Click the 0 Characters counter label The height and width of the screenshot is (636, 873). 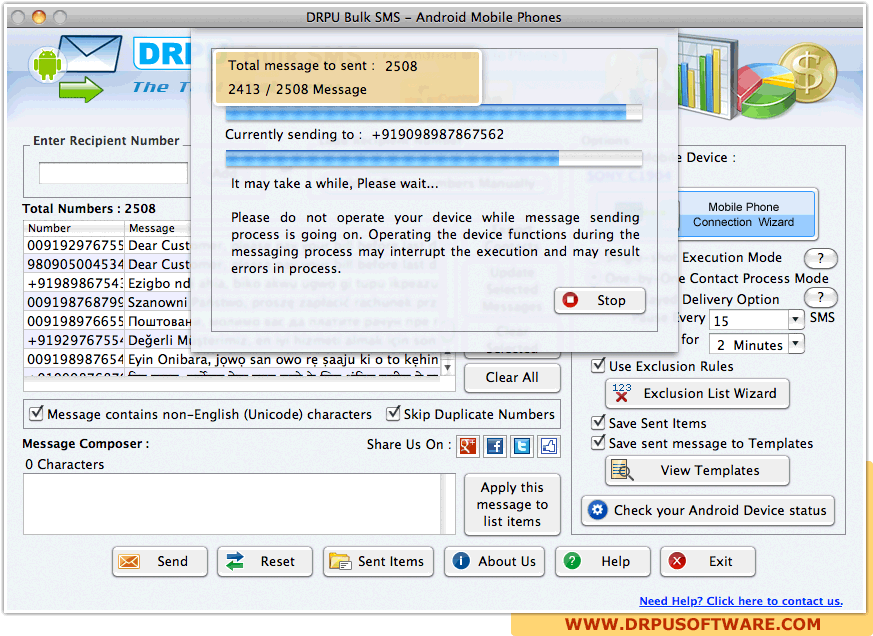(x=65, y=464)
